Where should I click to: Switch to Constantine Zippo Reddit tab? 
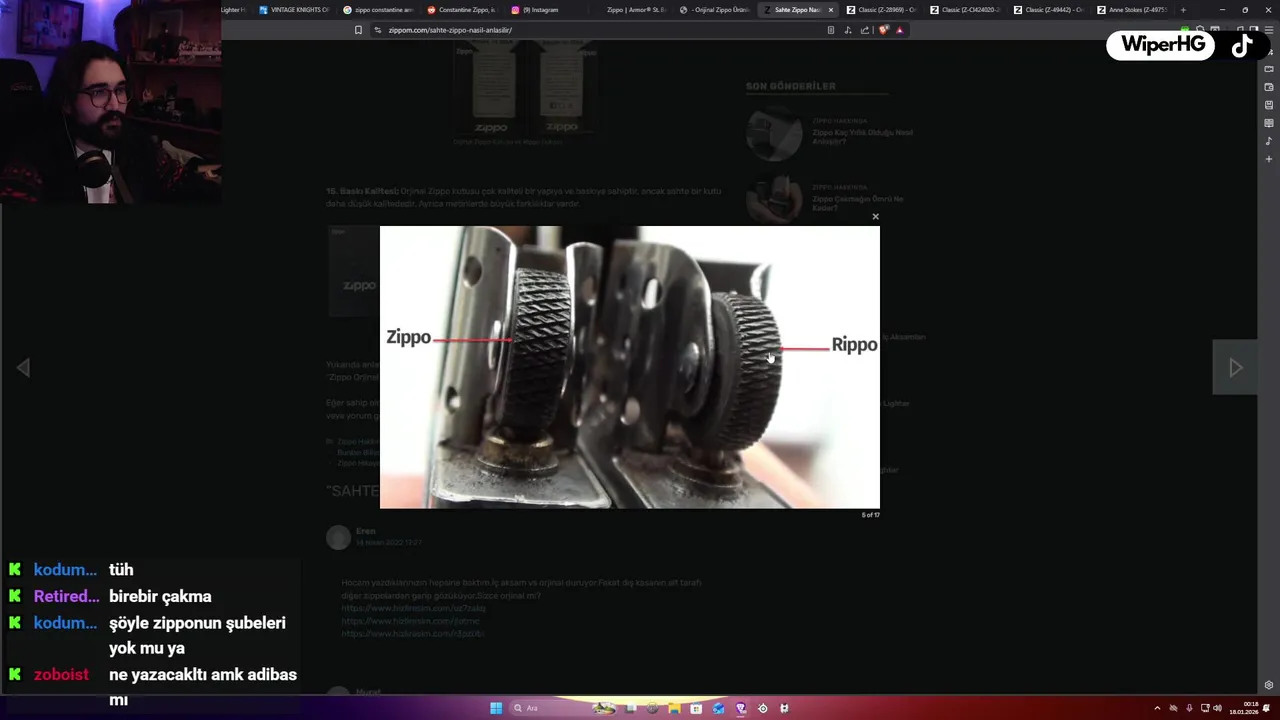[461, 10]
